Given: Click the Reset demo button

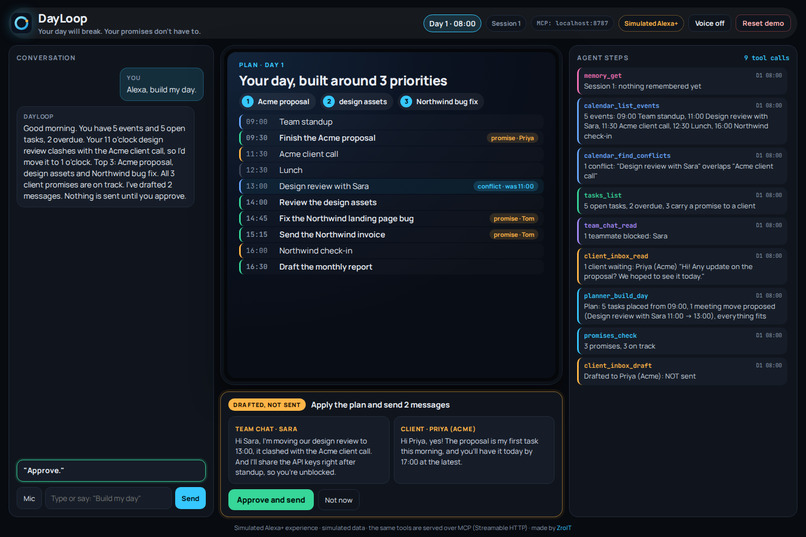Looking at the screenshot, I should coord(763,24).
